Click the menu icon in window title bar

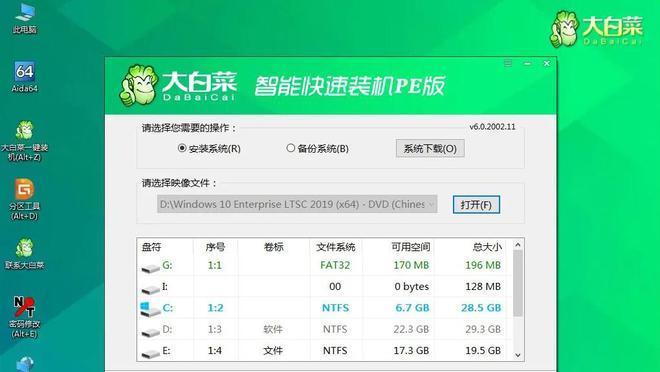click(508, 63)
